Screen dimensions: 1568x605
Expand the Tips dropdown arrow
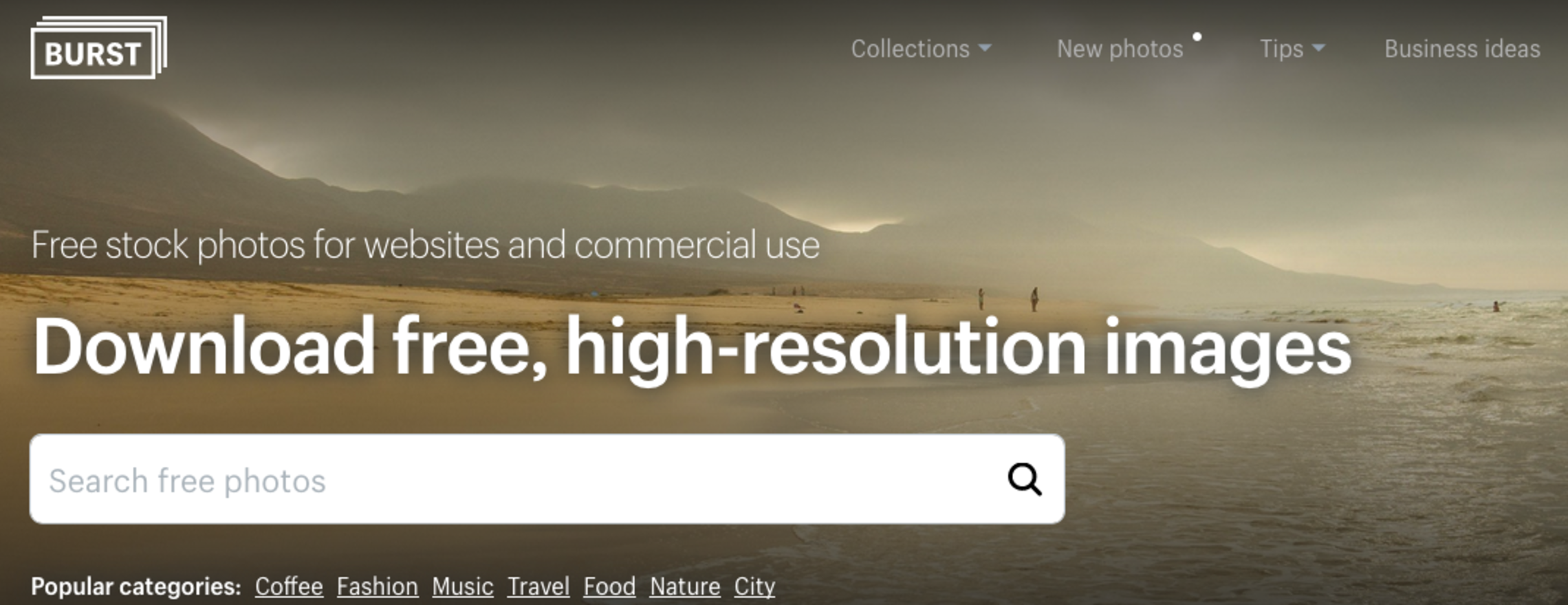pos(1318,48)
